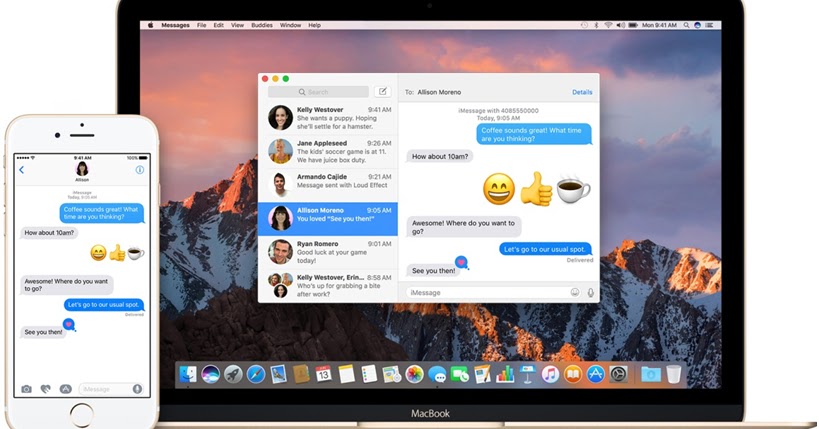Viewport: 819px width, 429px height.
Task: Open App Store from the Dock
Action: coord(595,374)
